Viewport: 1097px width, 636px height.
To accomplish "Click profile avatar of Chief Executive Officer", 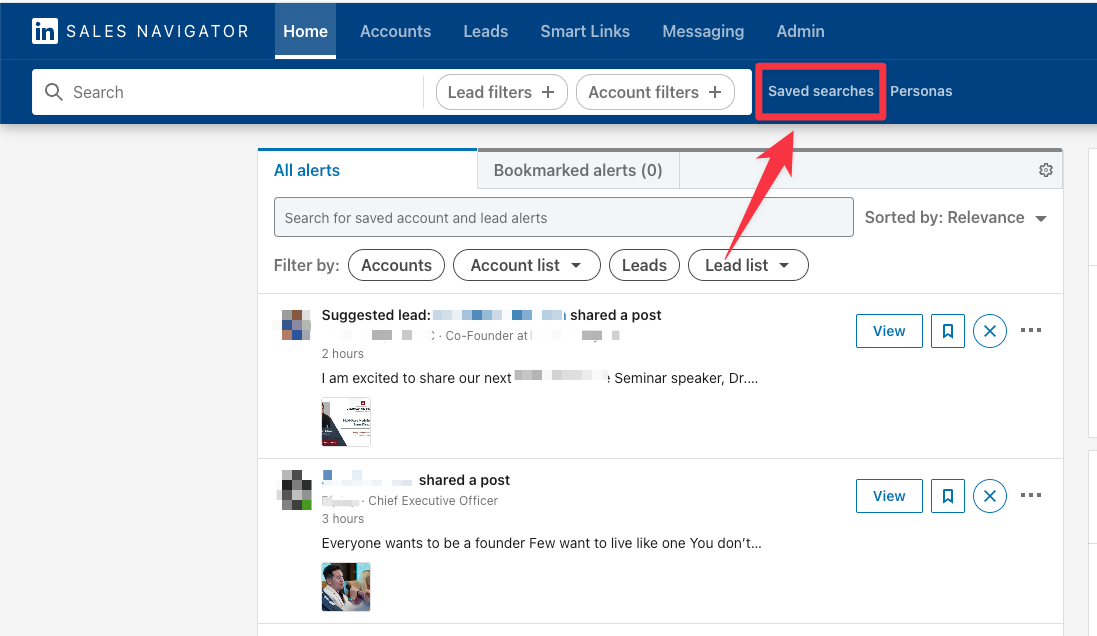I will (x=296, y=490).
